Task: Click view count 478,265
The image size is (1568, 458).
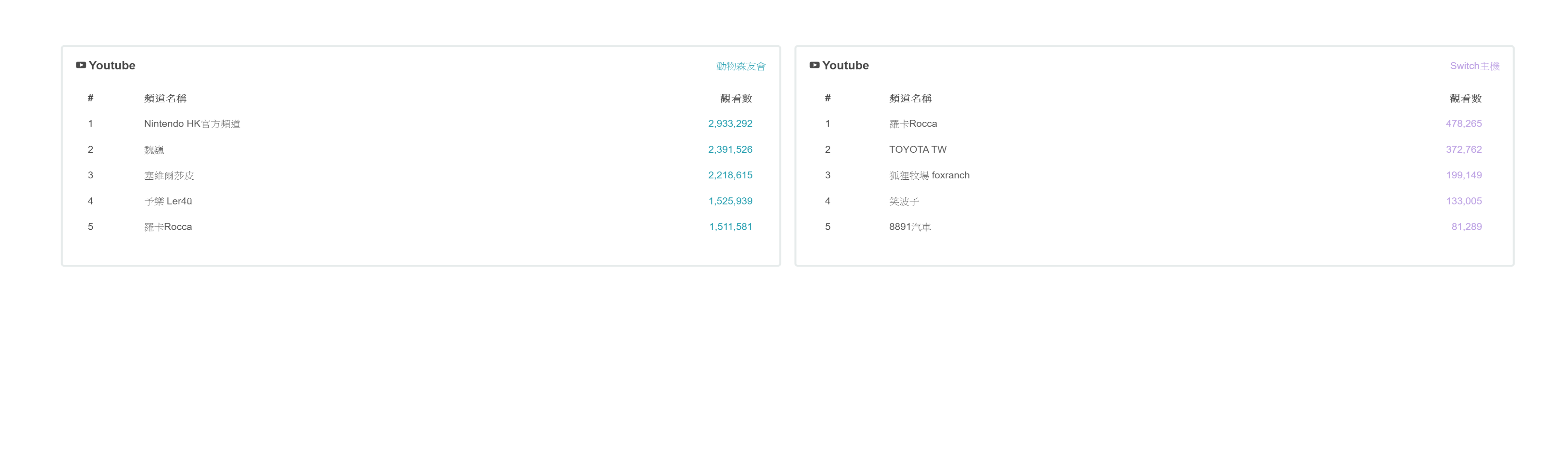Action: click(1463, 124)
